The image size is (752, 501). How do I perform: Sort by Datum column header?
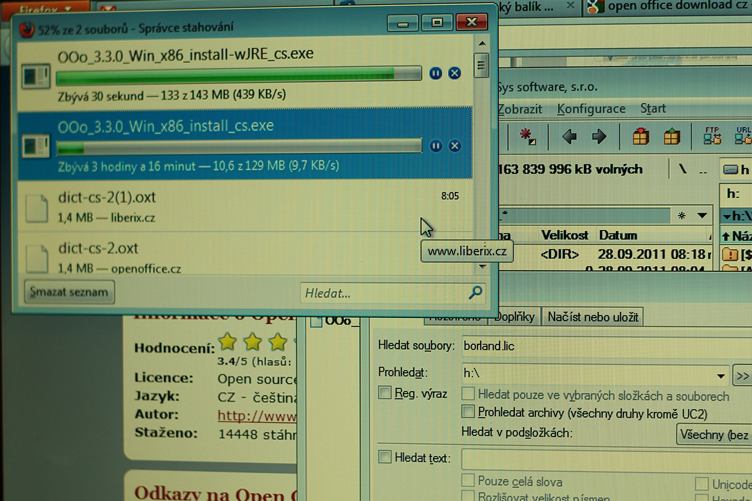pos(618,235)
